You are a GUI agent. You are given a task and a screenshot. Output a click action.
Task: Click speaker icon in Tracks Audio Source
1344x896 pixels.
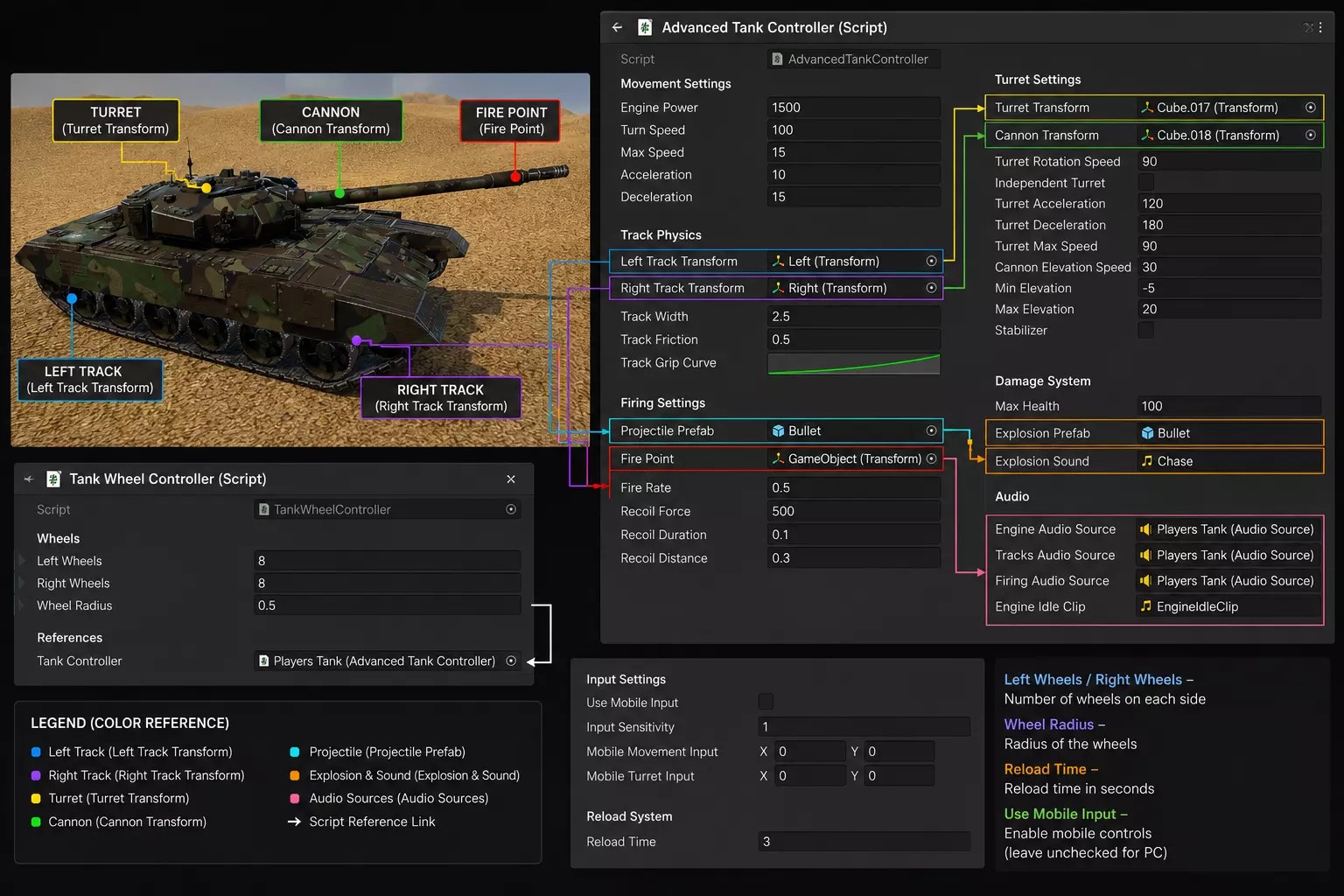point(1144,555)
